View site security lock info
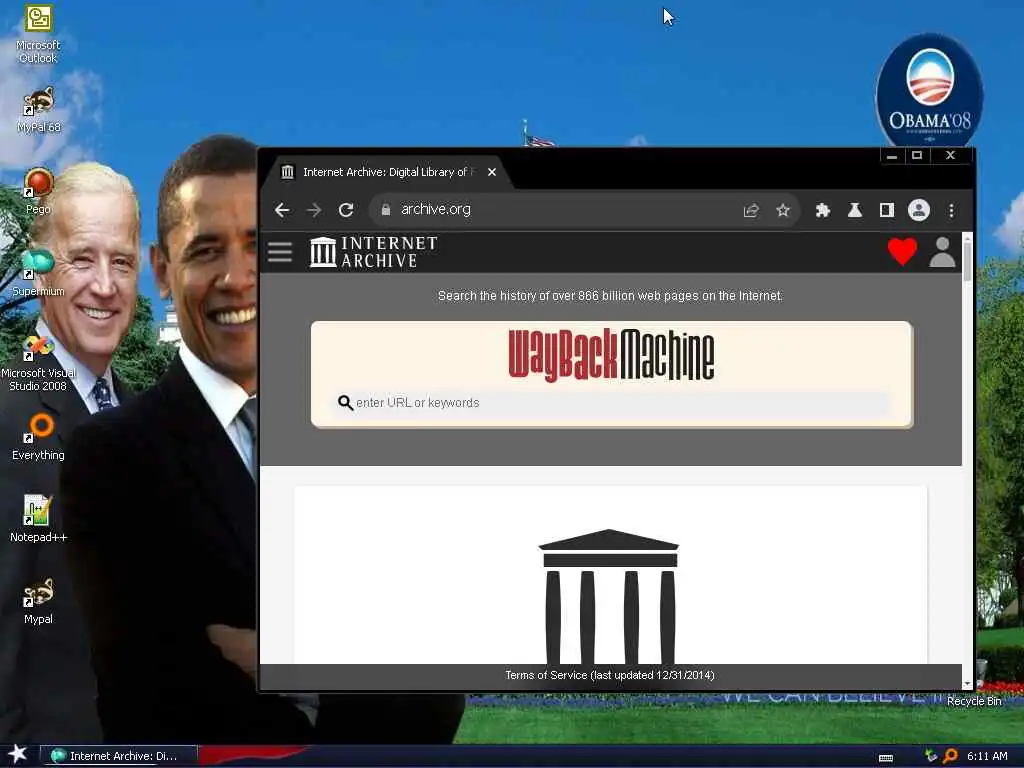The image size is (1024, 768). [386, 210]
